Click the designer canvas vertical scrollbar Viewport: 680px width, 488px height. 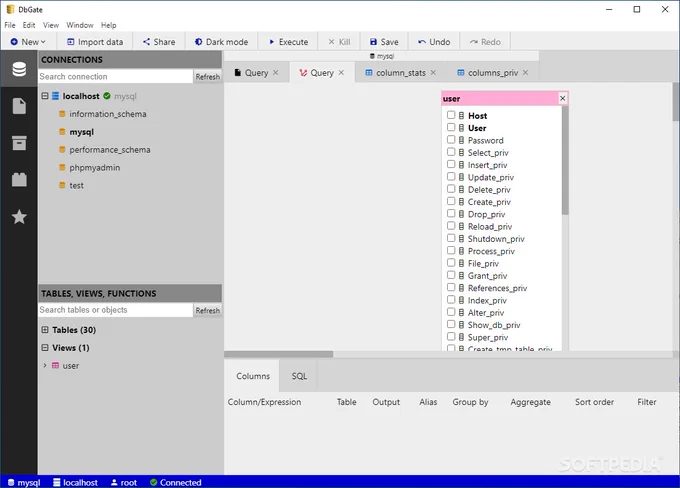click(x=676, y=102)
